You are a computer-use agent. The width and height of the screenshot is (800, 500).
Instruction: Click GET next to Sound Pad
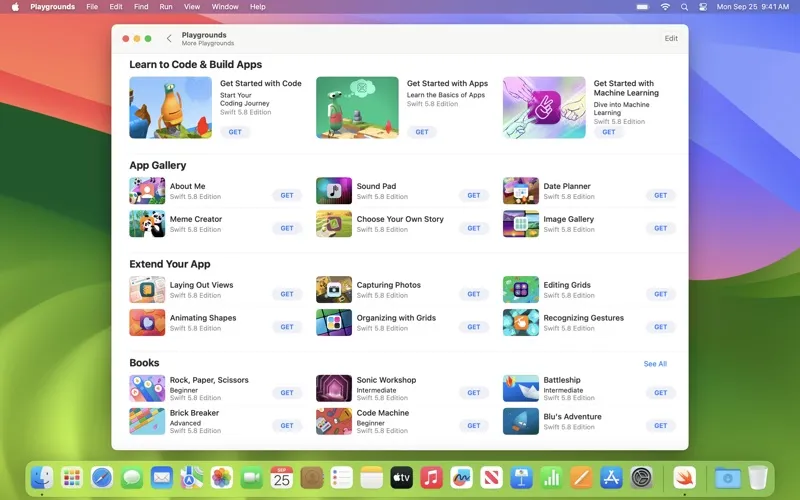(x=473, y=195)
